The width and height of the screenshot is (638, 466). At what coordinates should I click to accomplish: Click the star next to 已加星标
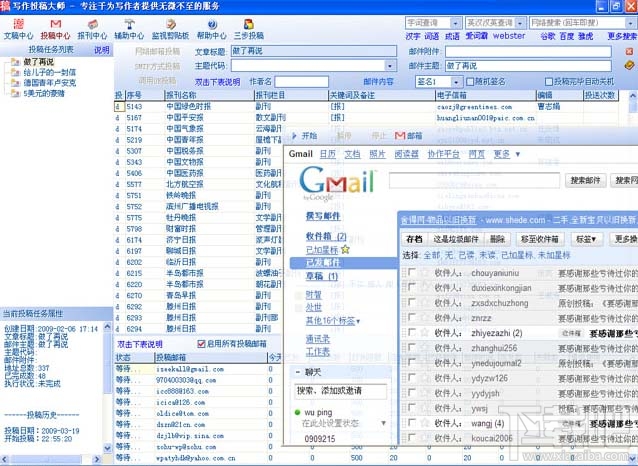345,249
